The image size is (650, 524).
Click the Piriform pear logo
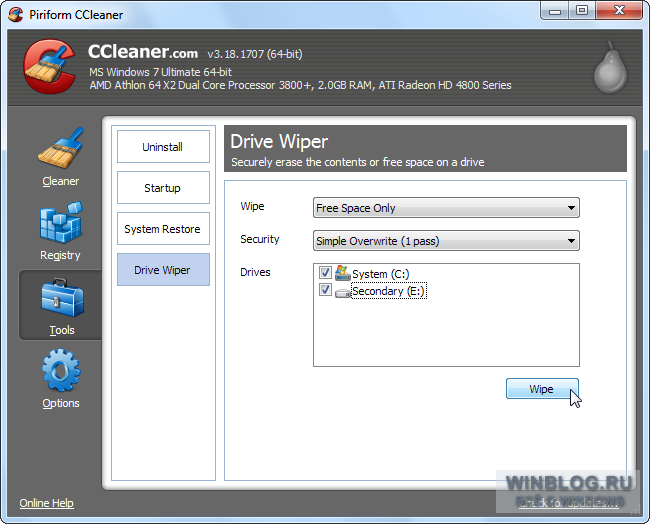coord(610,67)
